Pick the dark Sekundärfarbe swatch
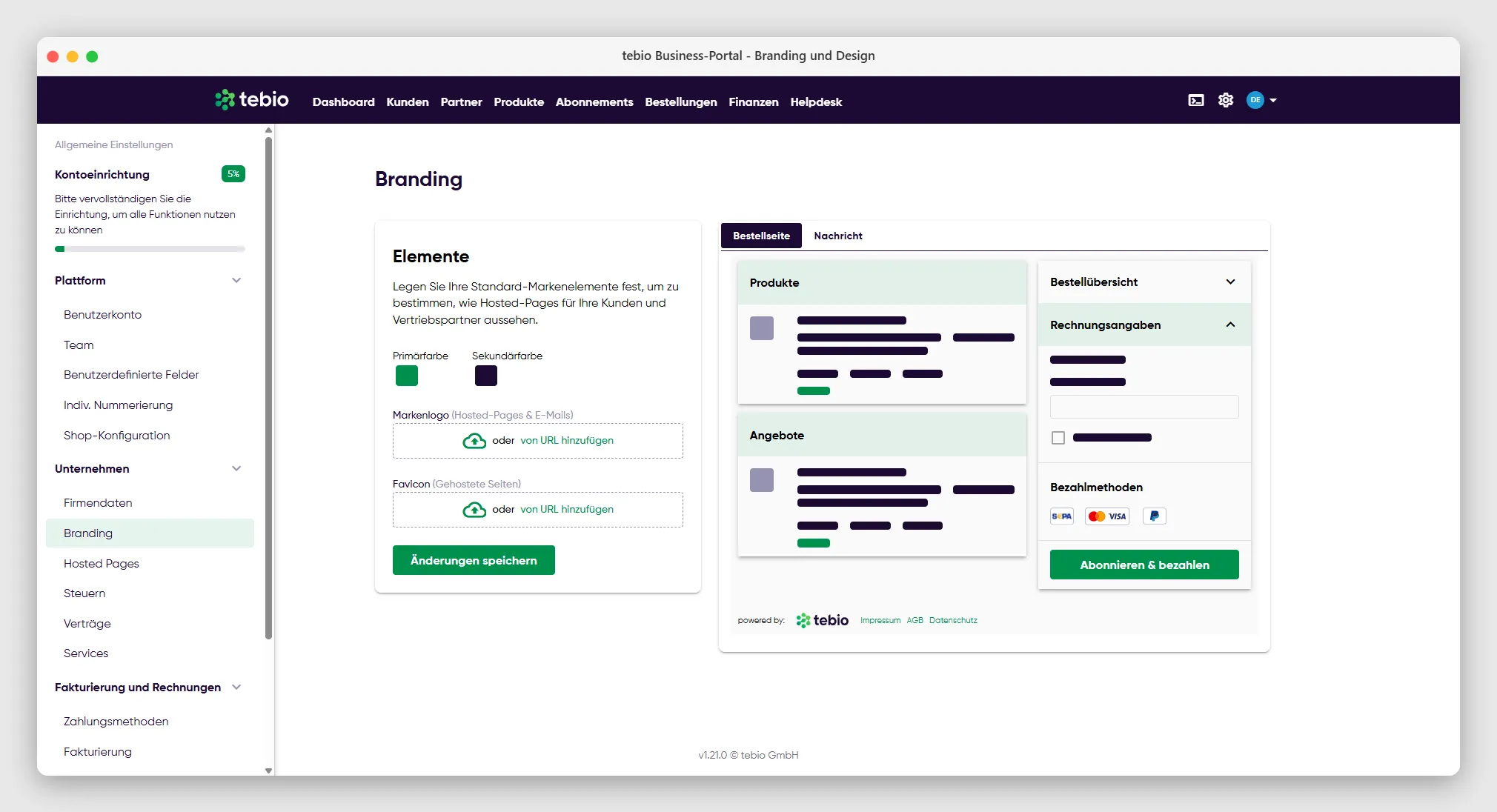 (486, 376)
